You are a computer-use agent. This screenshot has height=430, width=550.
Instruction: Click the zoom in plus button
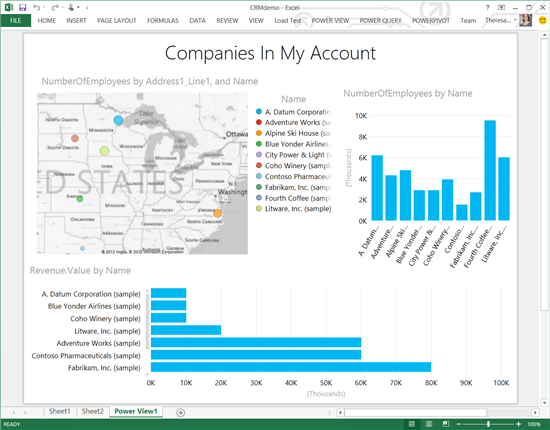518,424
